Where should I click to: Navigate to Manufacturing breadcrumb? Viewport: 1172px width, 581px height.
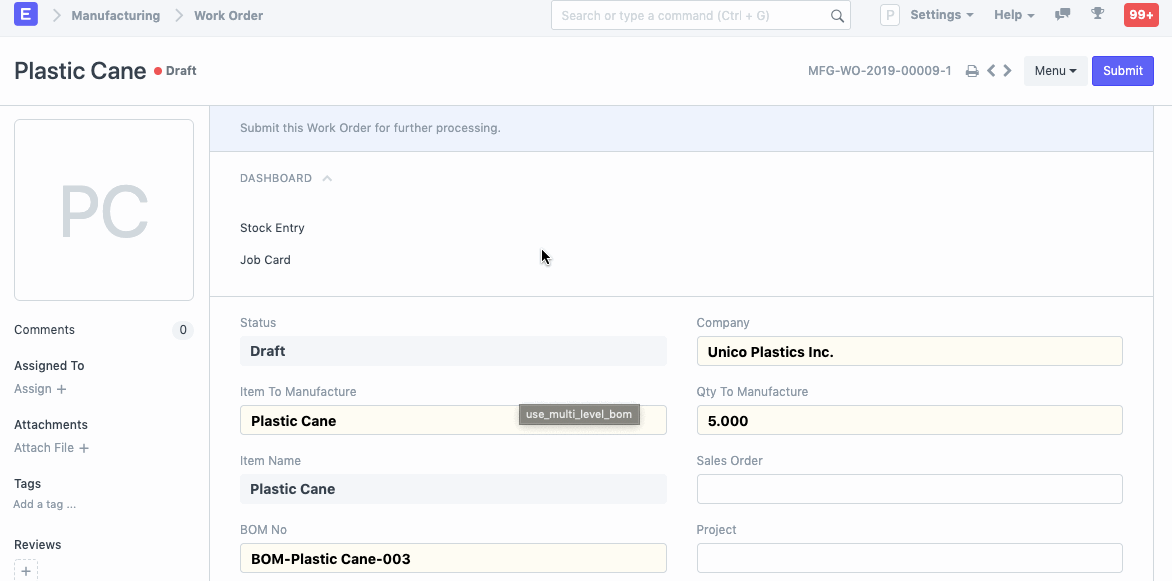coord(115,16)
